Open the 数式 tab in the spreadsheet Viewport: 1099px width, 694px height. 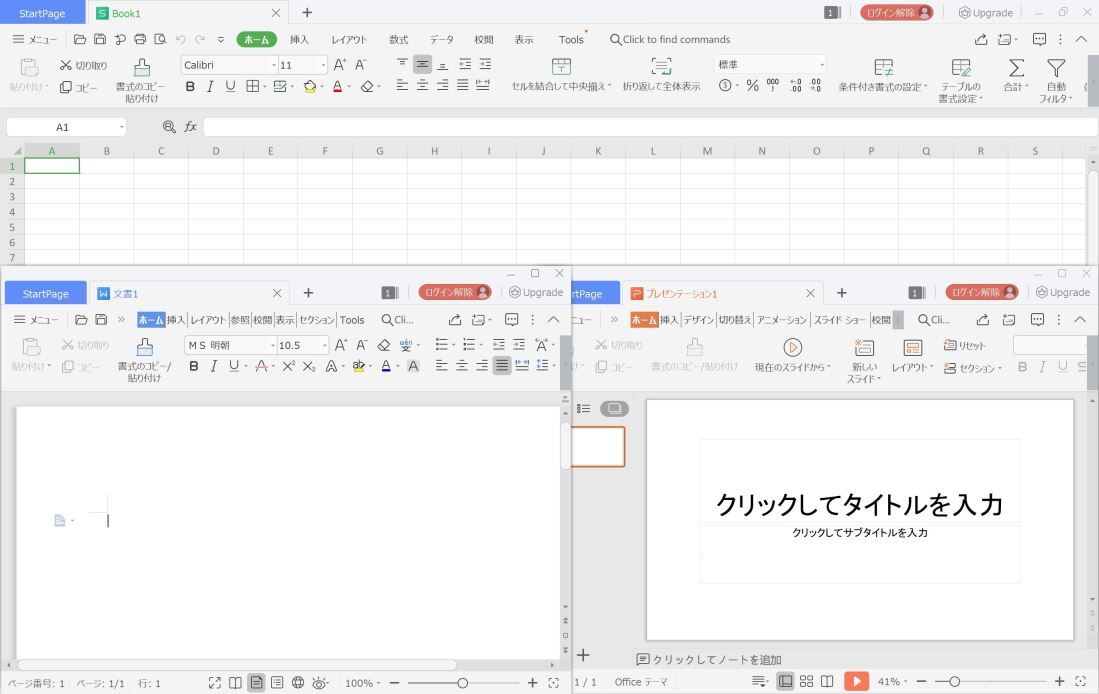pyautogui.click(x=399, y=40)
